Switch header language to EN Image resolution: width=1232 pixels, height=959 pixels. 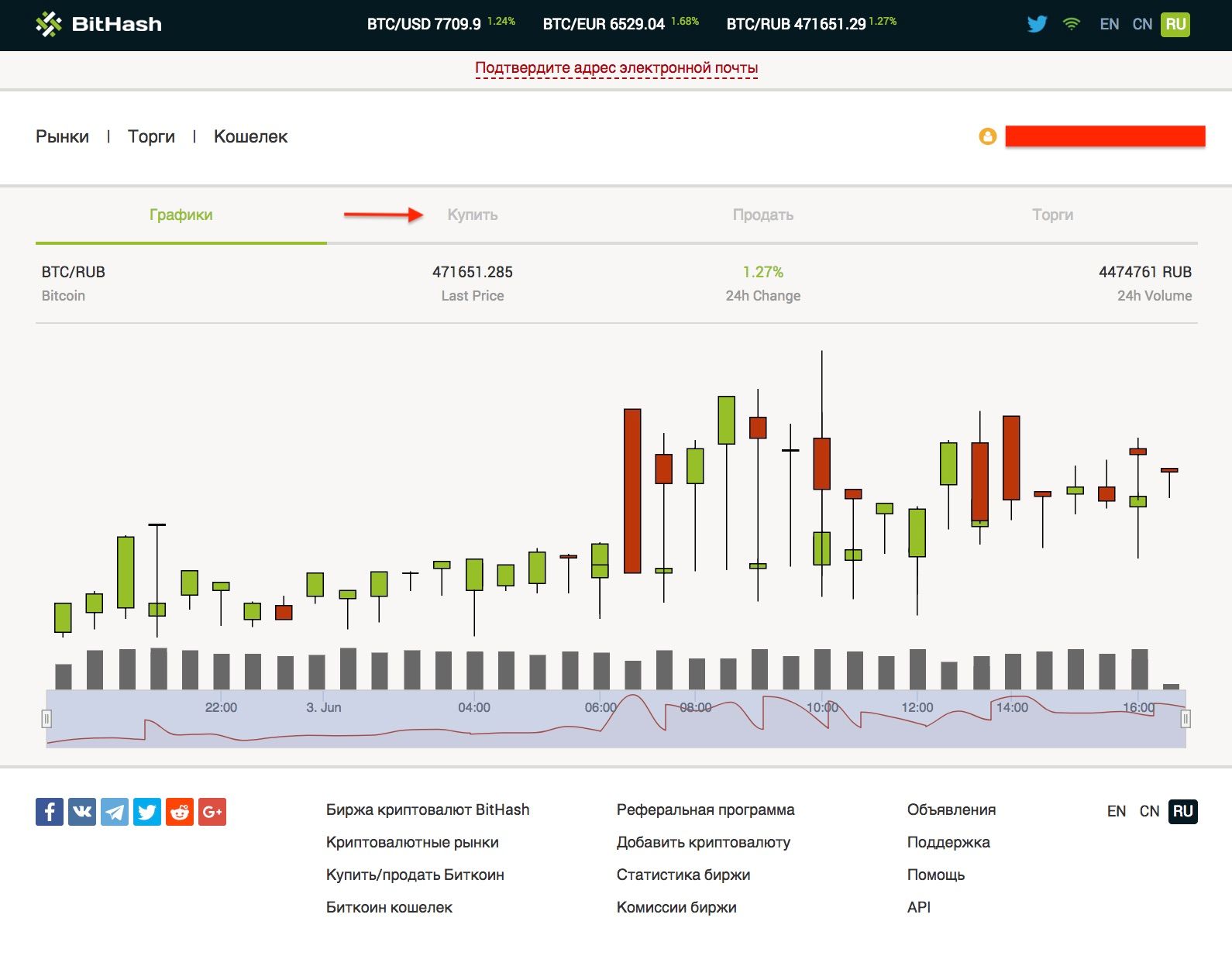click(1110, 24)
